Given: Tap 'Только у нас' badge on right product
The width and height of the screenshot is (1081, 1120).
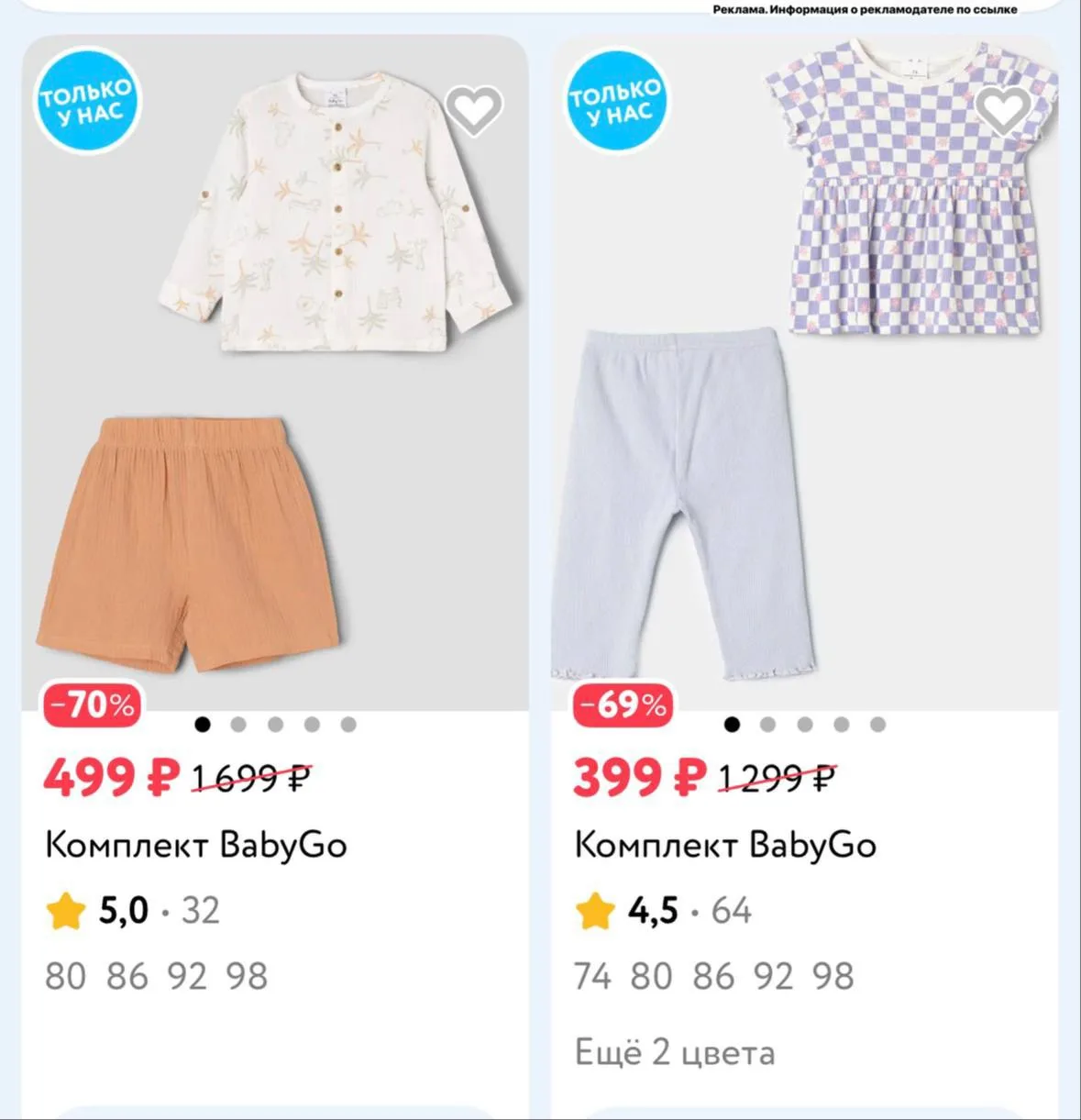Looking at the screenshot, I should pyautogui.click(x=617, y=100).
